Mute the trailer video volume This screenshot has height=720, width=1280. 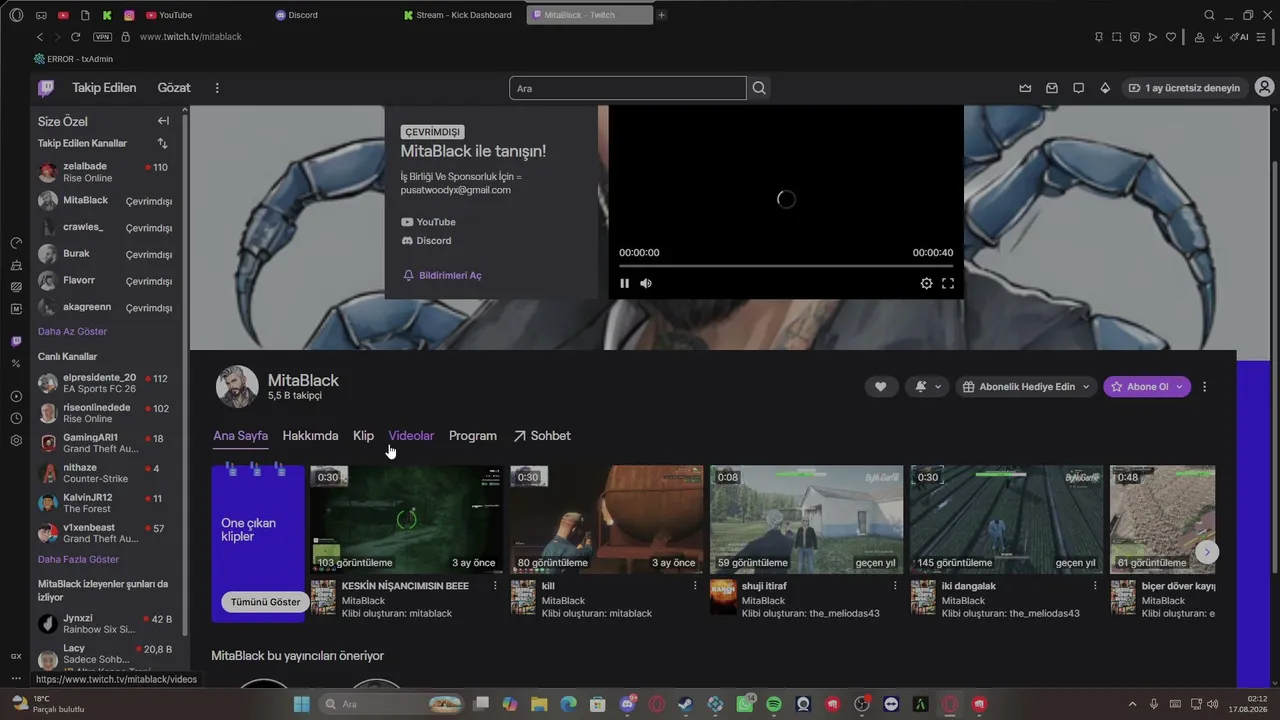646,283
